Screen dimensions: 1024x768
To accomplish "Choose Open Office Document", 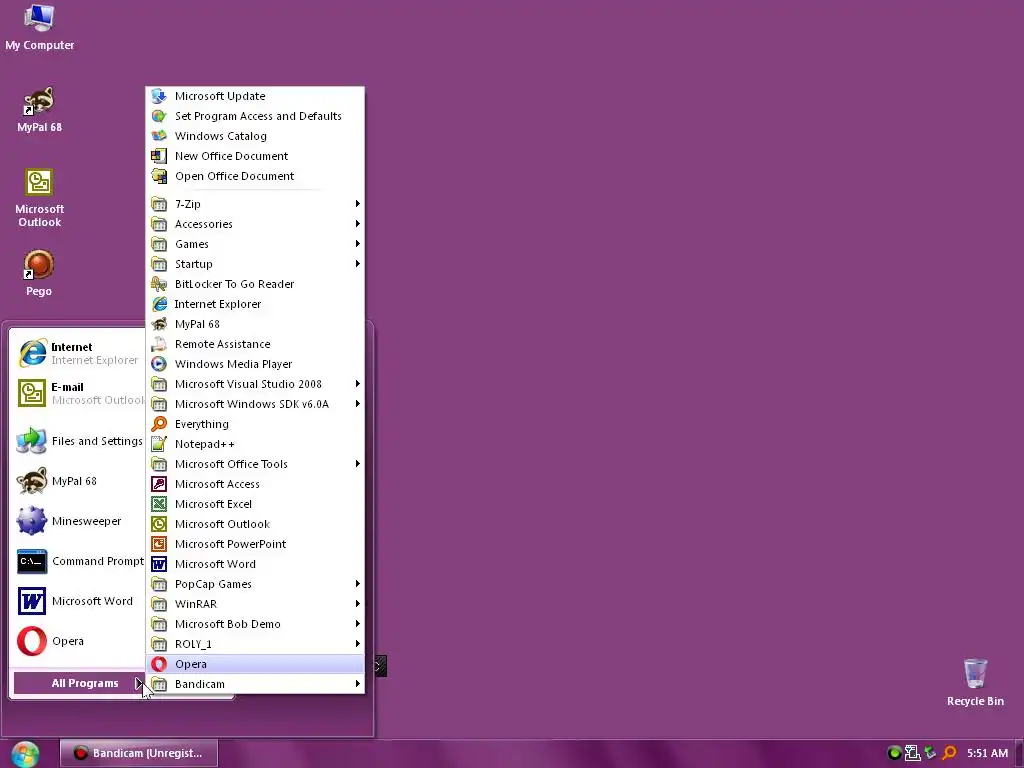I will click(255, 176).
